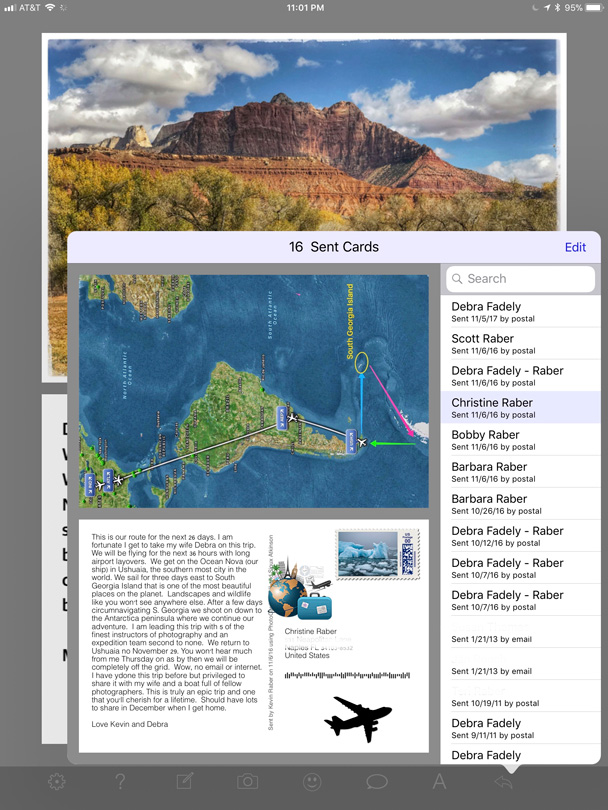Click into the Search field
This screenshot has height=810, width=608.
(x=520, y=279)
